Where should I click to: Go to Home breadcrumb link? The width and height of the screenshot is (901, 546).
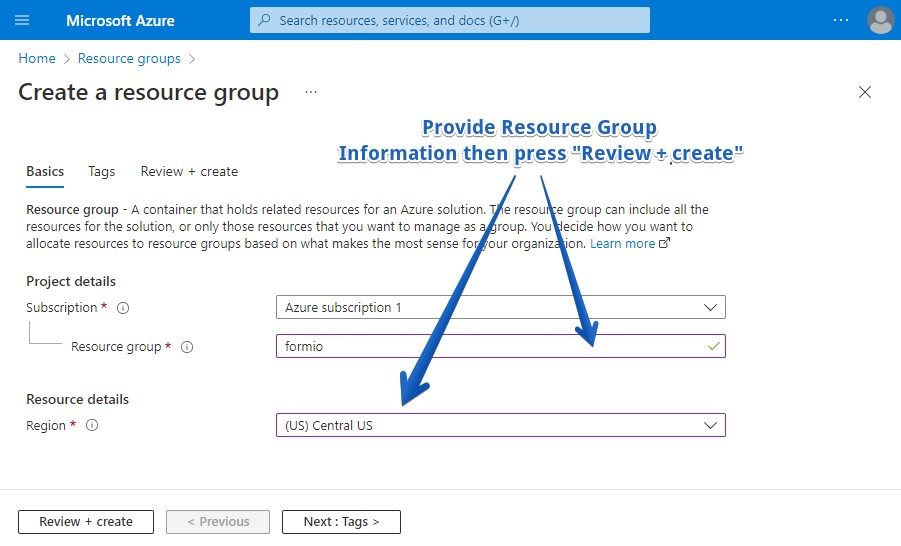[37, 59]
